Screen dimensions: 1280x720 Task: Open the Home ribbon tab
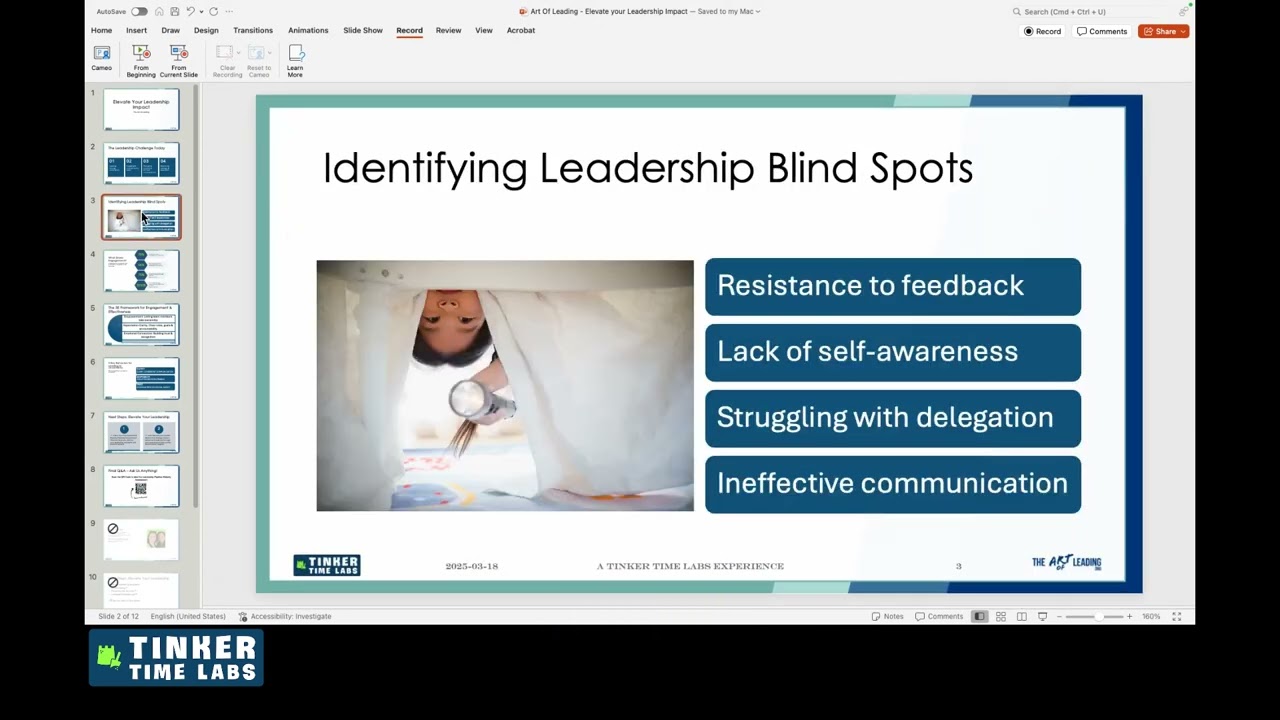[101, 30]
